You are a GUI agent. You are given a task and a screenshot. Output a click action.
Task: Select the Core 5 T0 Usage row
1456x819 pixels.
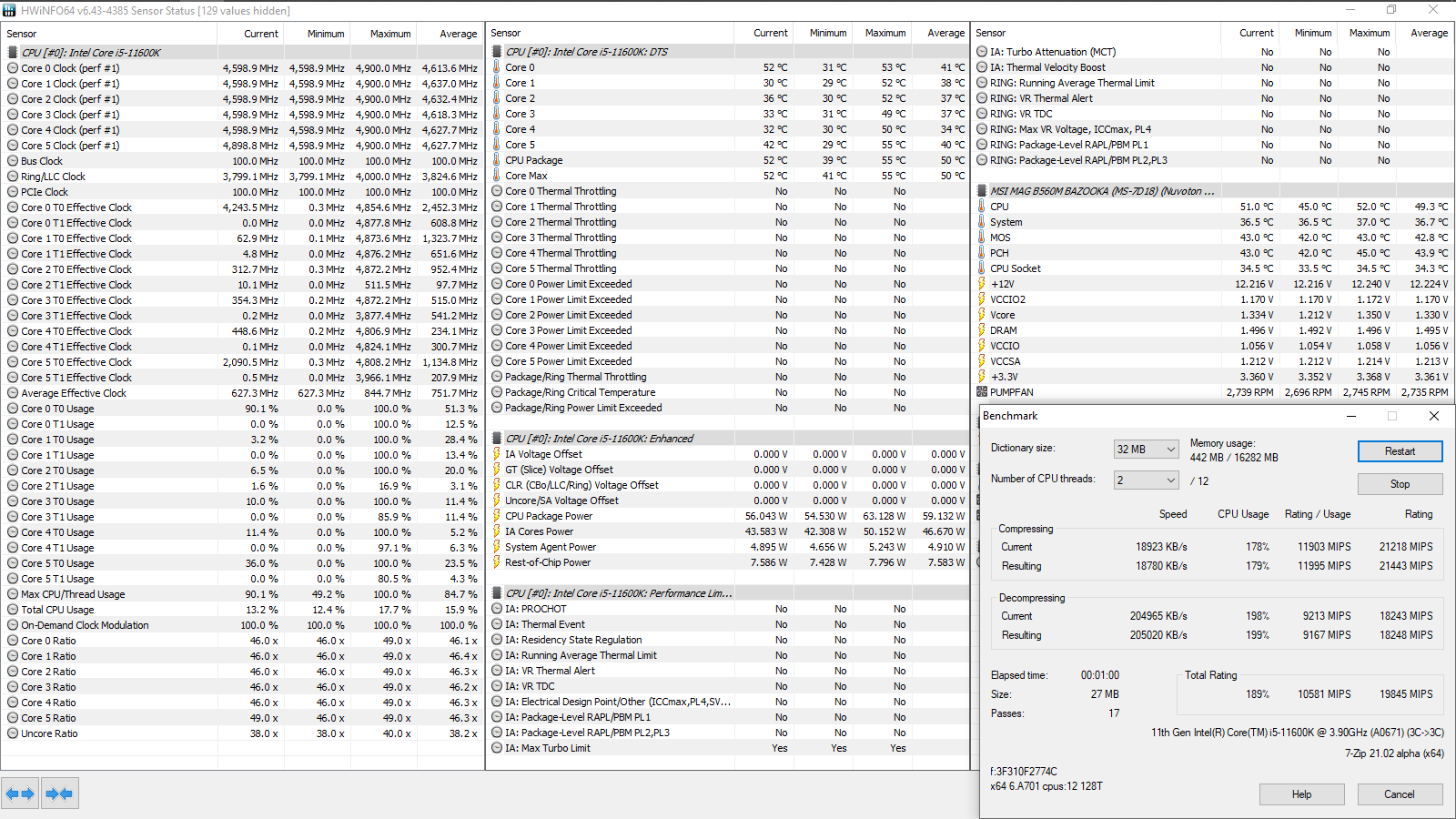[242, 563]
